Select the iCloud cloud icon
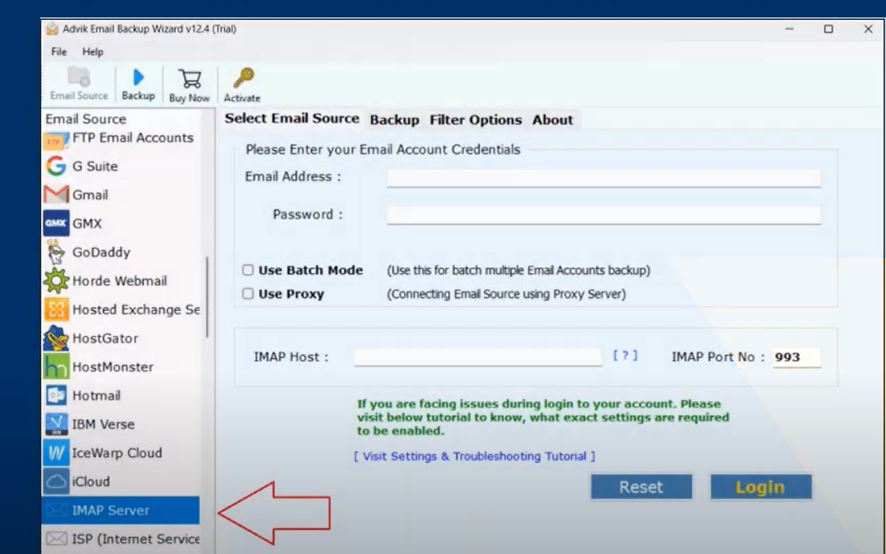The image size is (886, 554). (x=56, y=482)
